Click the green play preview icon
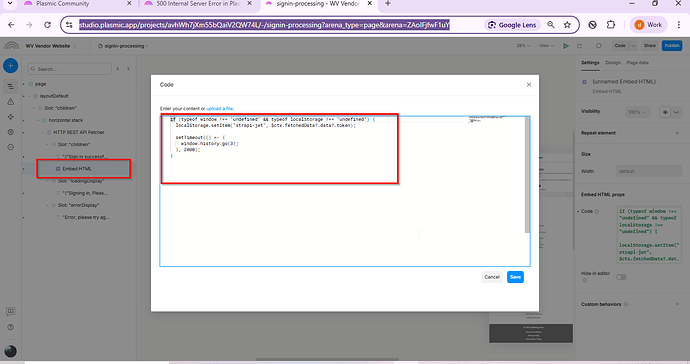This screenshot has height=364, width=690. coord(566,46)
